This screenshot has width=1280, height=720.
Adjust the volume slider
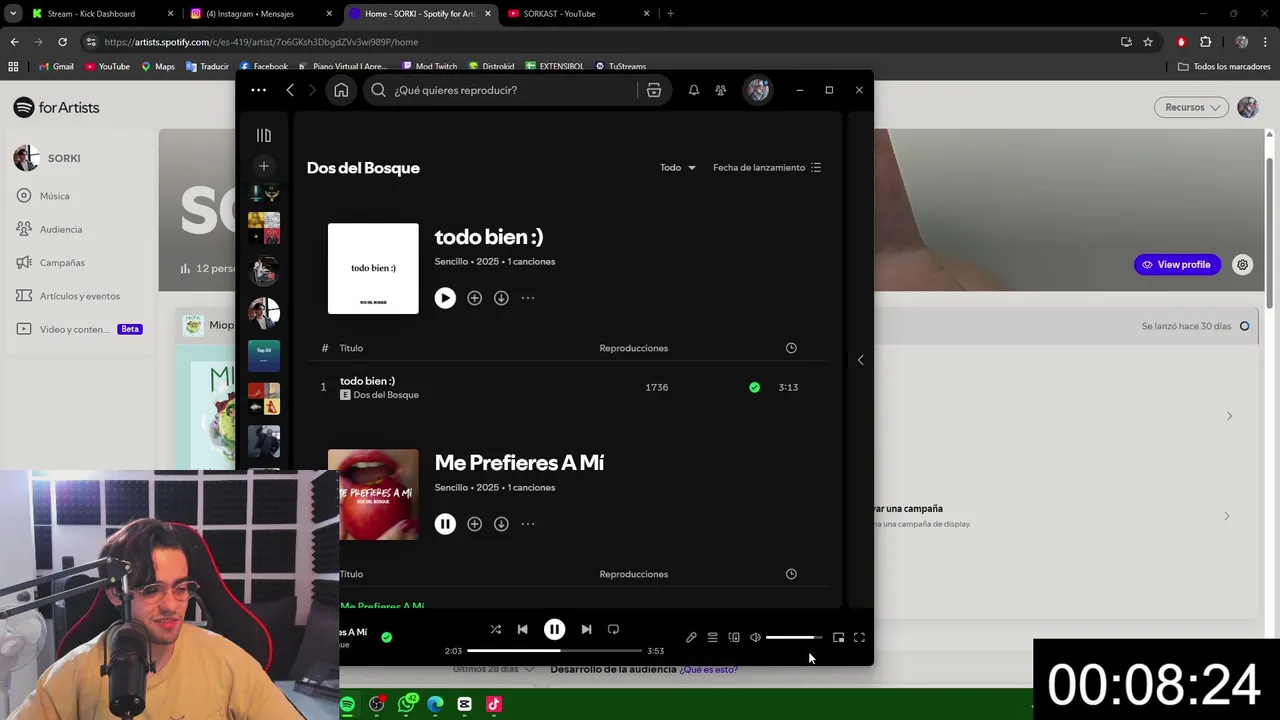pos(794,637)
